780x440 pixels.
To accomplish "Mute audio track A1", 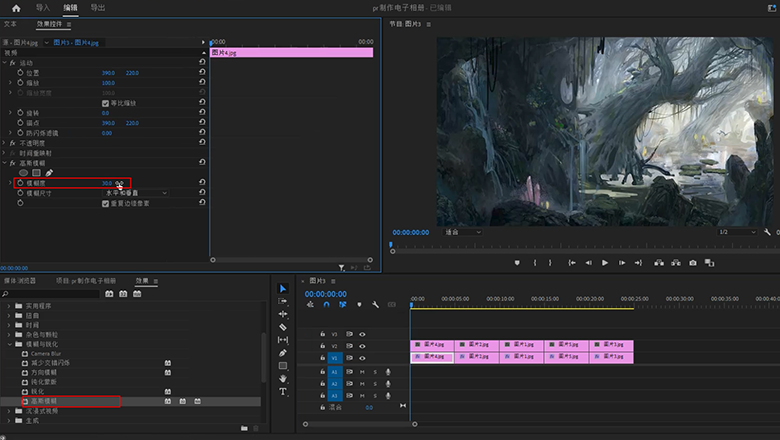I will 362,372.
